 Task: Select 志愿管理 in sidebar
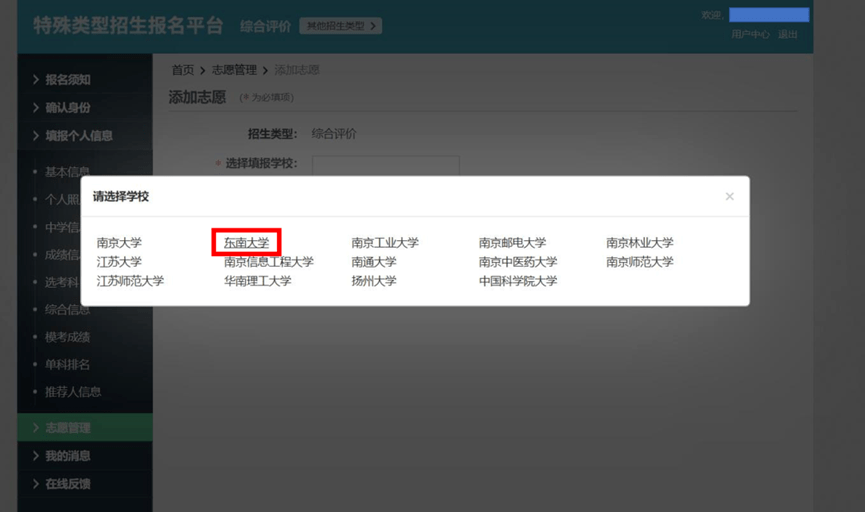pos(85,428)
